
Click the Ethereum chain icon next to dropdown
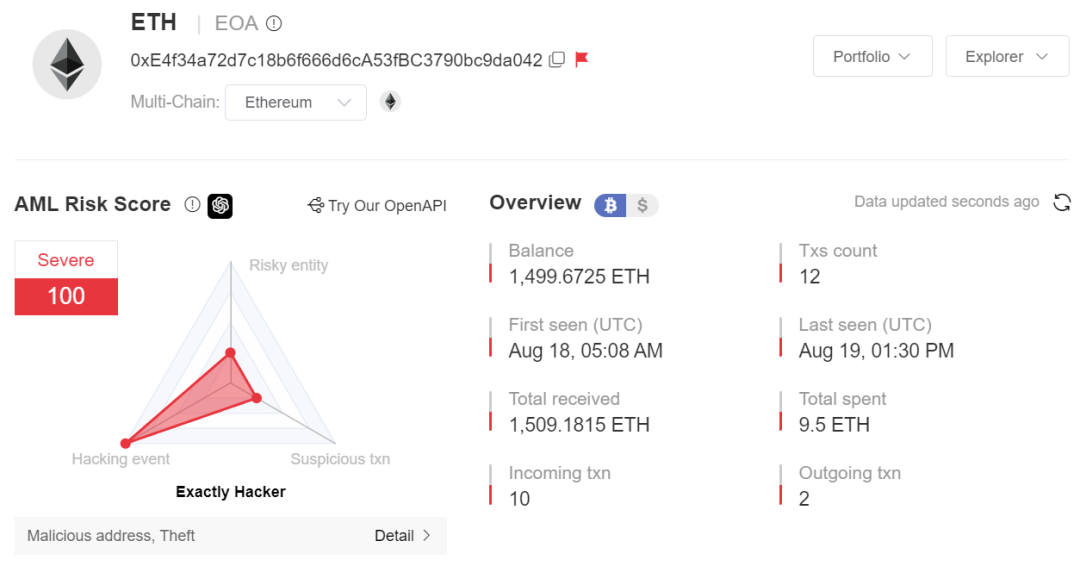coord(391,102)
